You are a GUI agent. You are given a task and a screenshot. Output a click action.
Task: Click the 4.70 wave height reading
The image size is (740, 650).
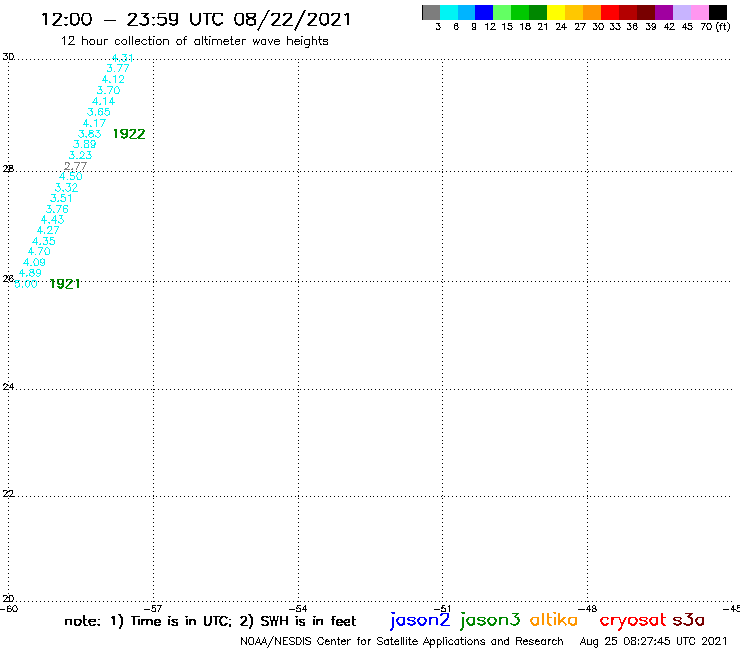39,252
